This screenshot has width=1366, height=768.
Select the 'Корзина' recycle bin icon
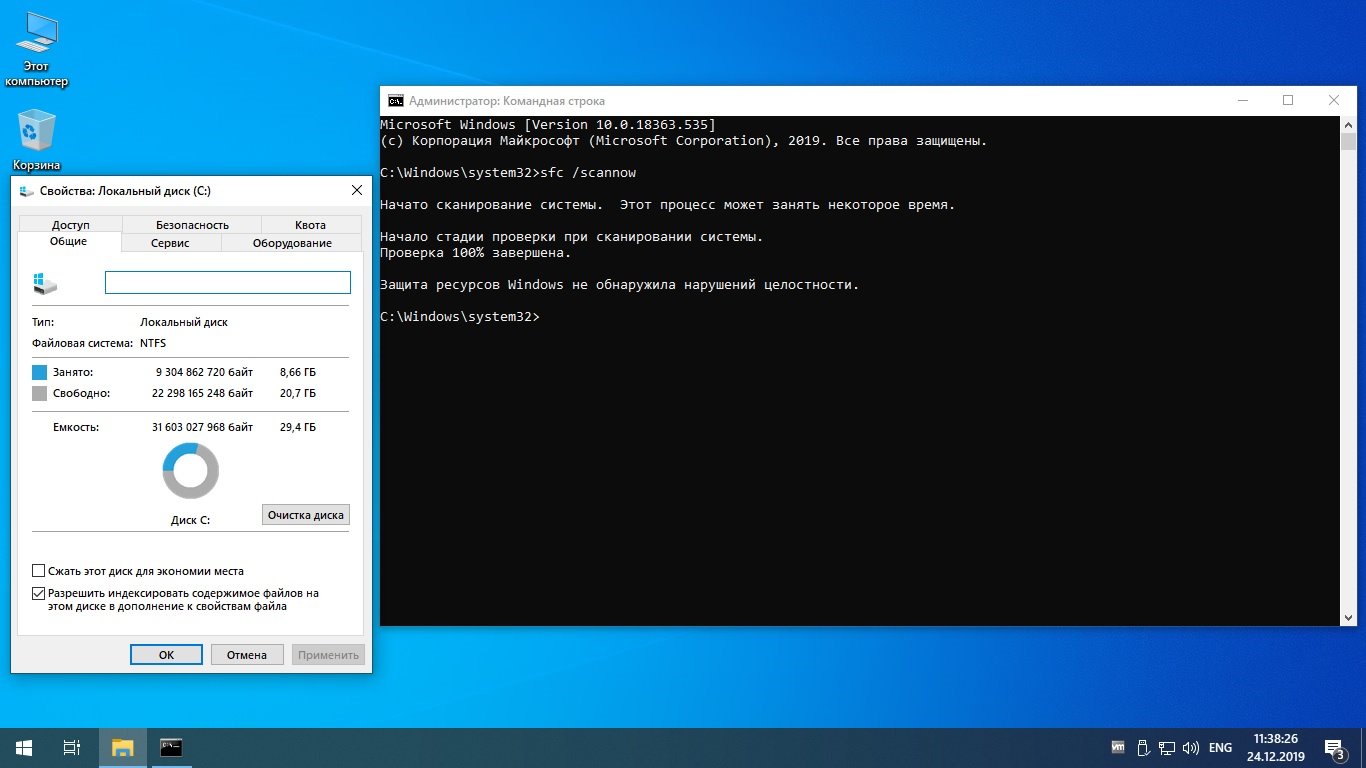pos(37,140)
